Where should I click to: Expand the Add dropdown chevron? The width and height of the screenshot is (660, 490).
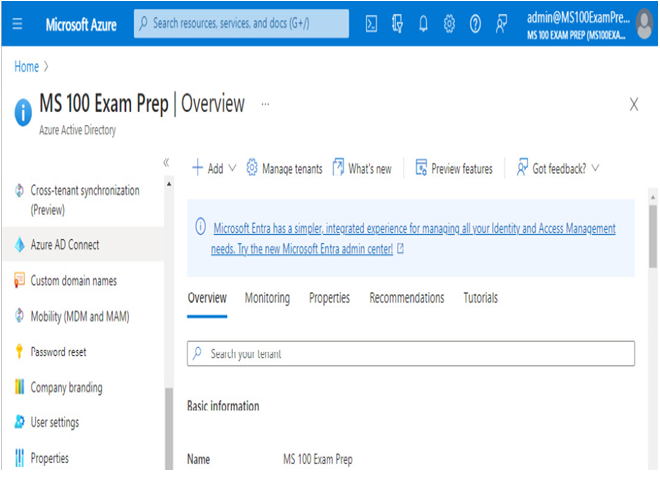[232, 168]
